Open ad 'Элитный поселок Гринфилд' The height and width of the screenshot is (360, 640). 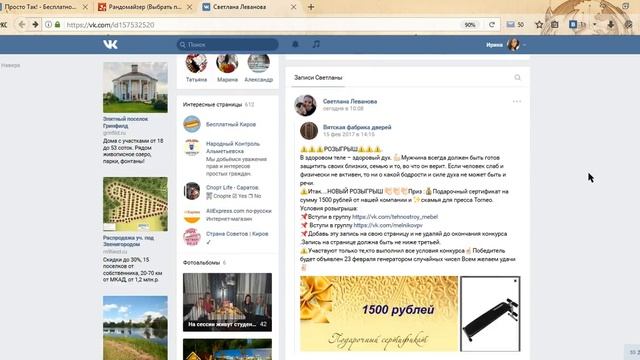(x=125, y=122)
